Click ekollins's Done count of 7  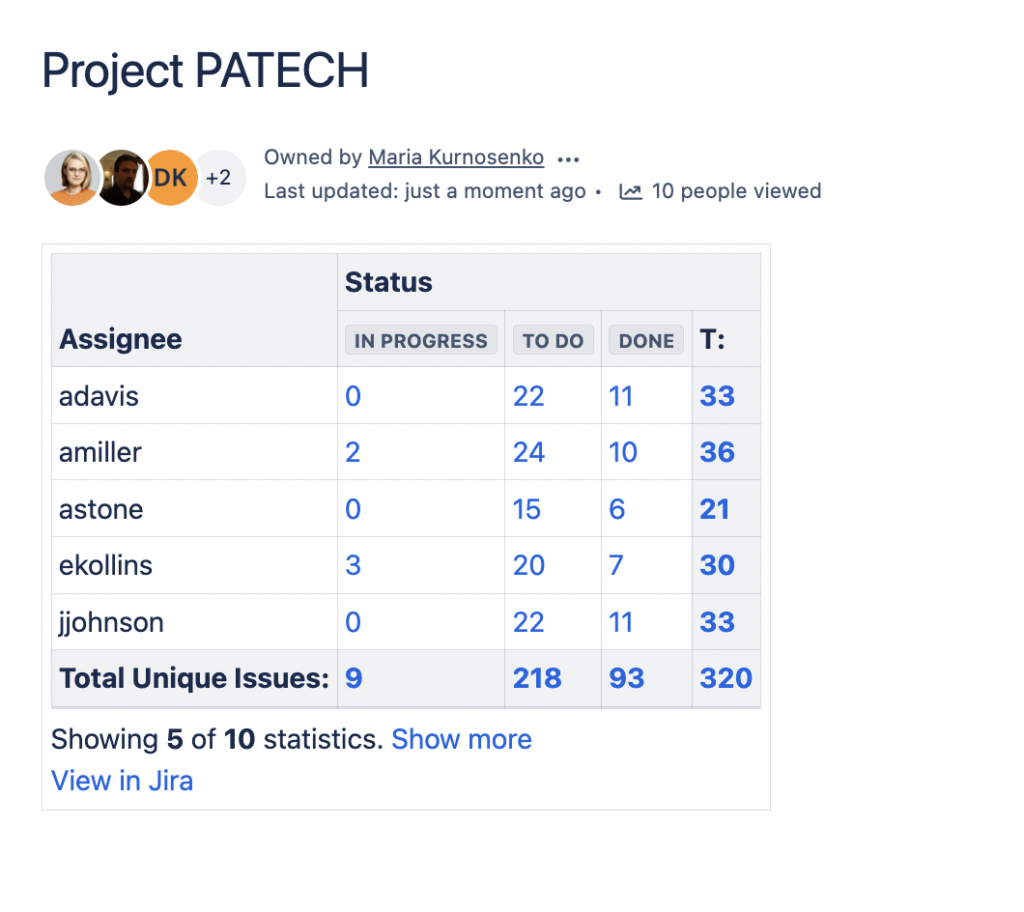tap(616, 565)
